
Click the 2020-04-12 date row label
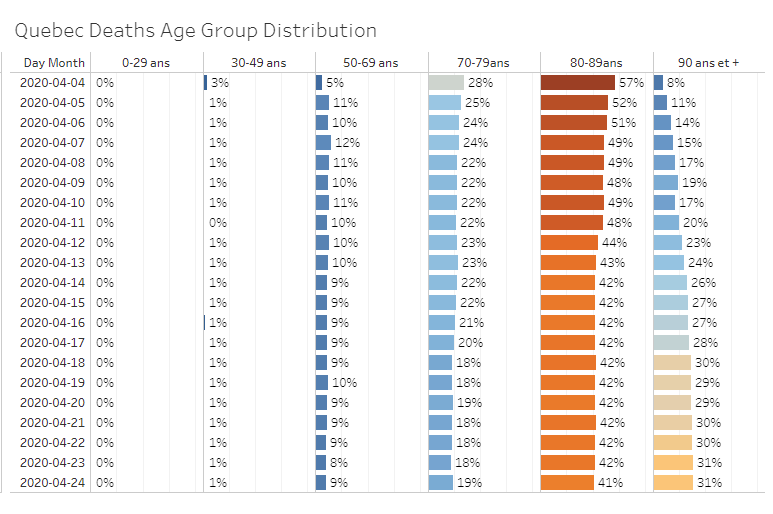(54, 243)
